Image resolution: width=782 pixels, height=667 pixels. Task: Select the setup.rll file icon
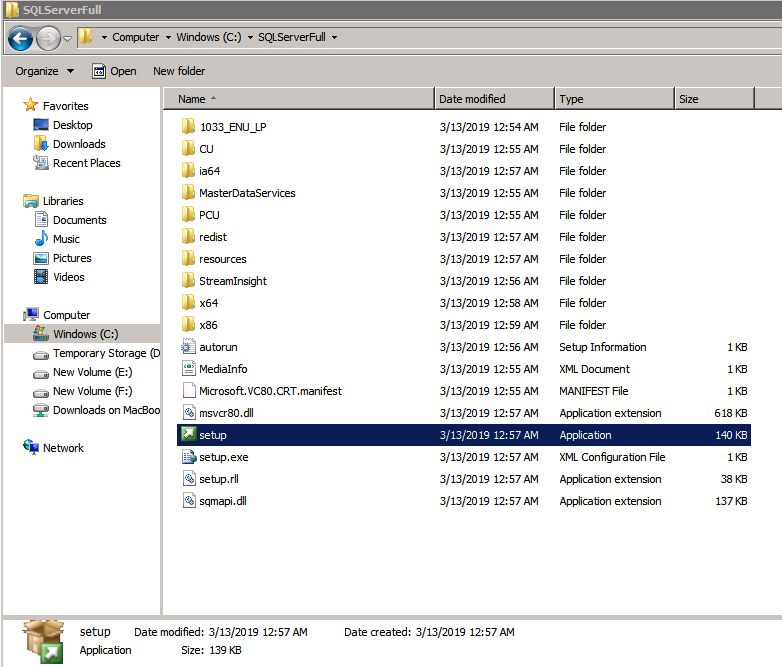pyautogui.click(x=188, y=478)
